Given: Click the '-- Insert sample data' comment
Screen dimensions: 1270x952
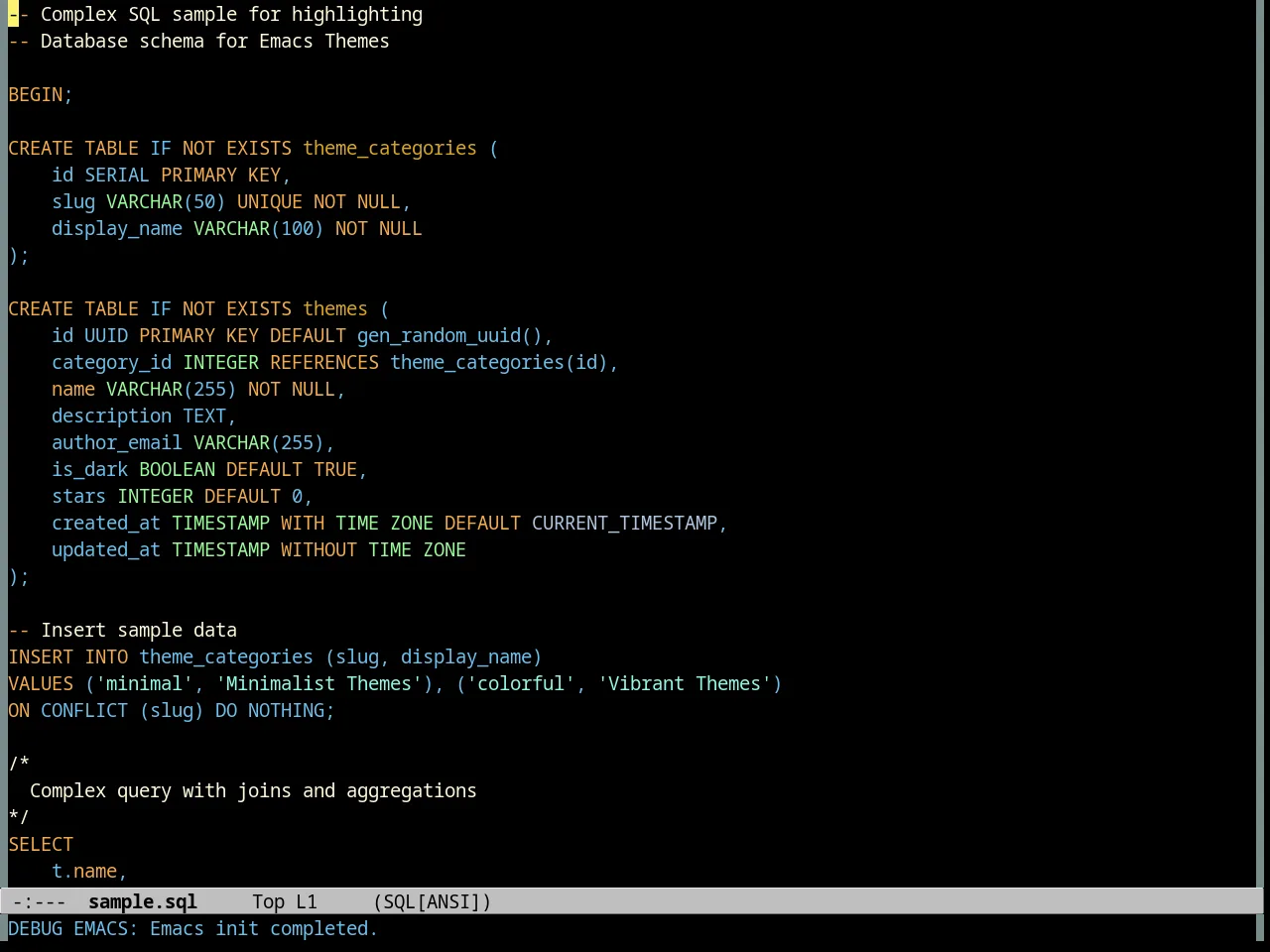Looking at the screenshot, I should click(122, 630).
